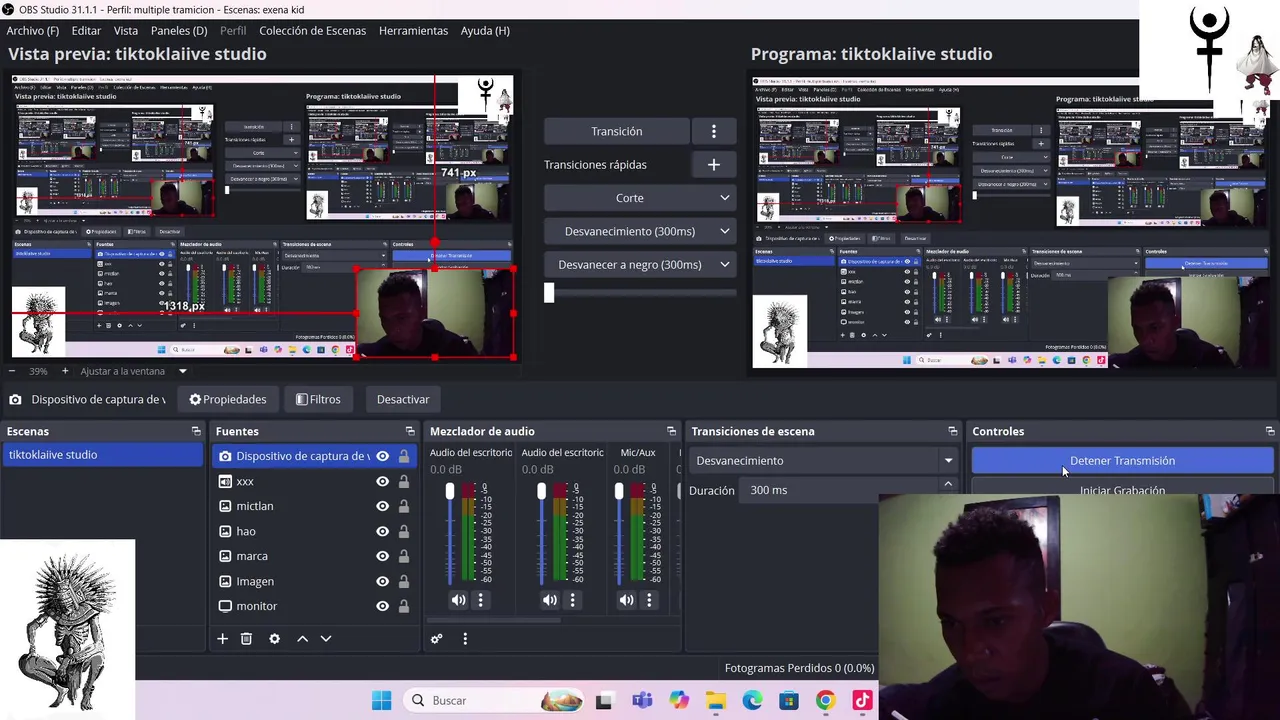The width and height of the screenshot is (1280, 720).
Task: Open the Paneles menu
Action: (x=179, y=30)
